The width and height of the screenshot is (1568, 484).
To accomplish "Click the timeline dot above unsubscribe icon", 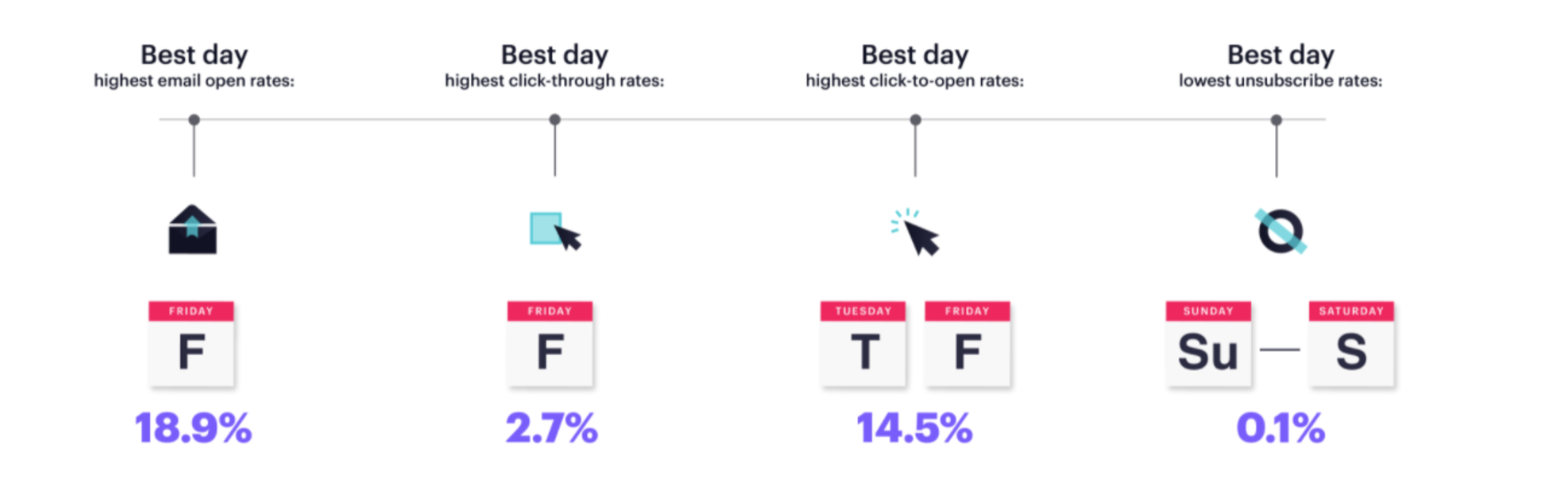I will coord(1276,119).
